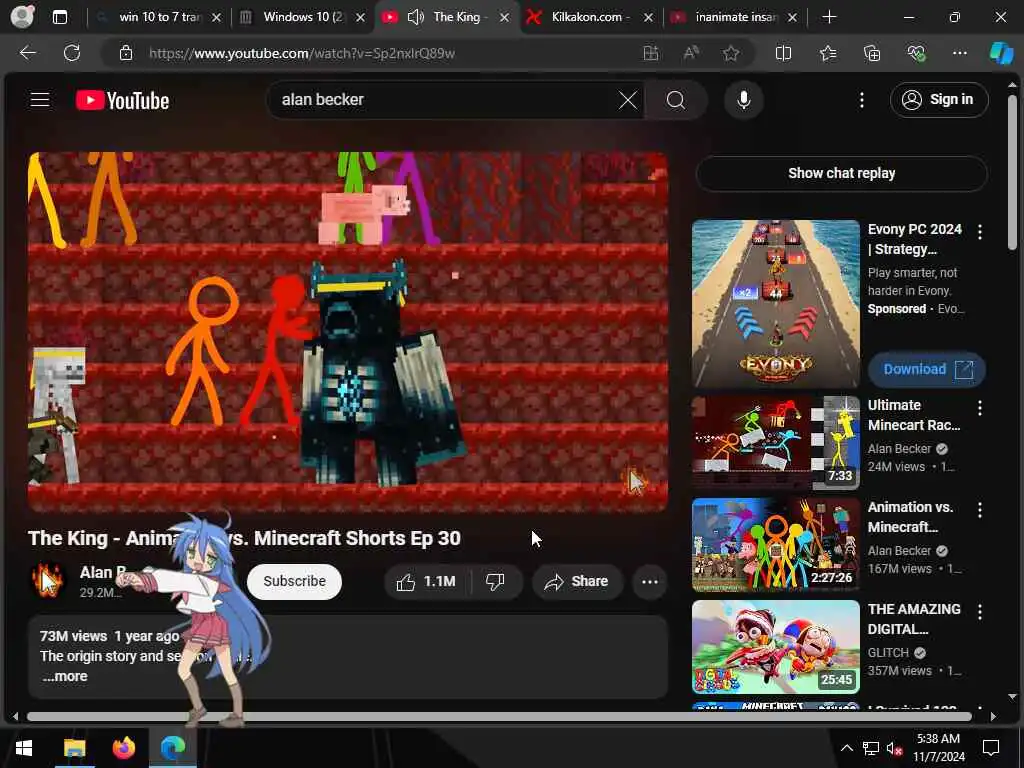Start voice search with microphone icon
1024x768 pixels.
pos(743,100)
